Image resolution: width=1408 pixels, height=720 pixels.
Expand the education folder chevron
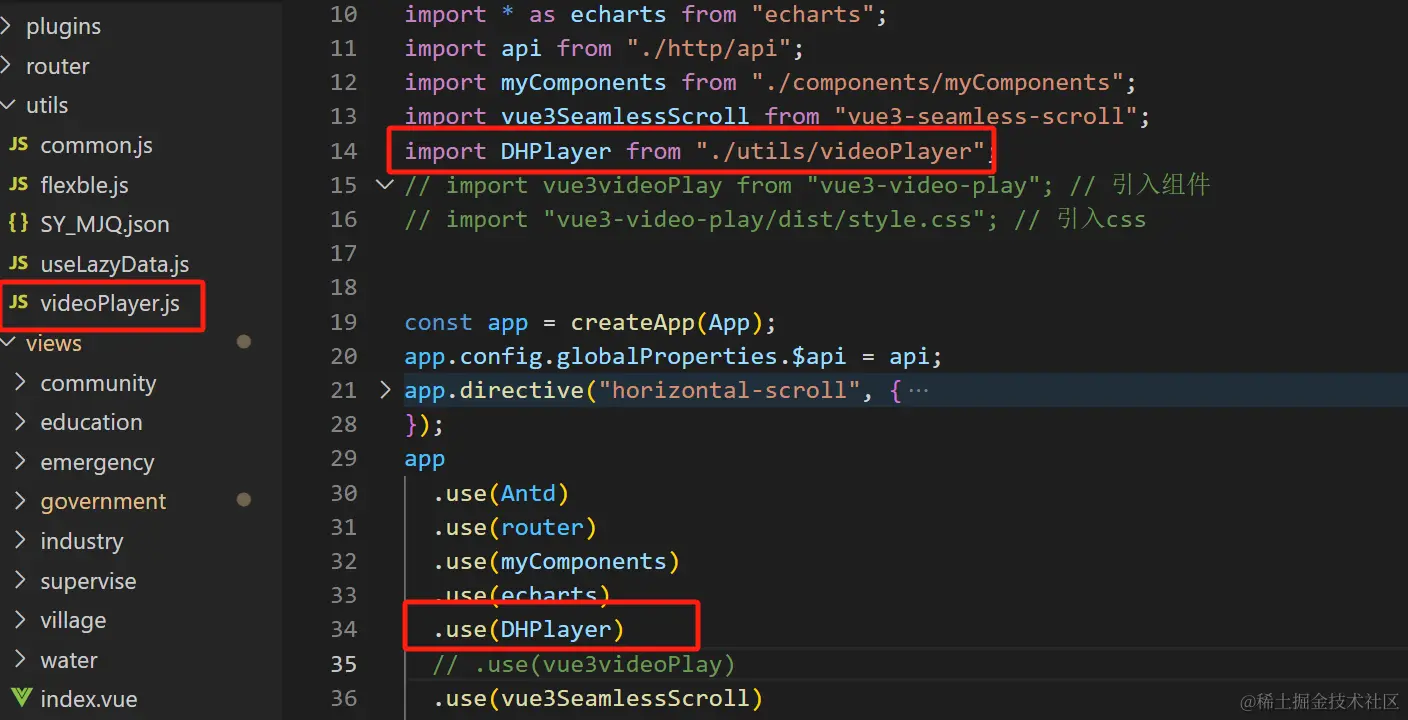tap(21, 423)
